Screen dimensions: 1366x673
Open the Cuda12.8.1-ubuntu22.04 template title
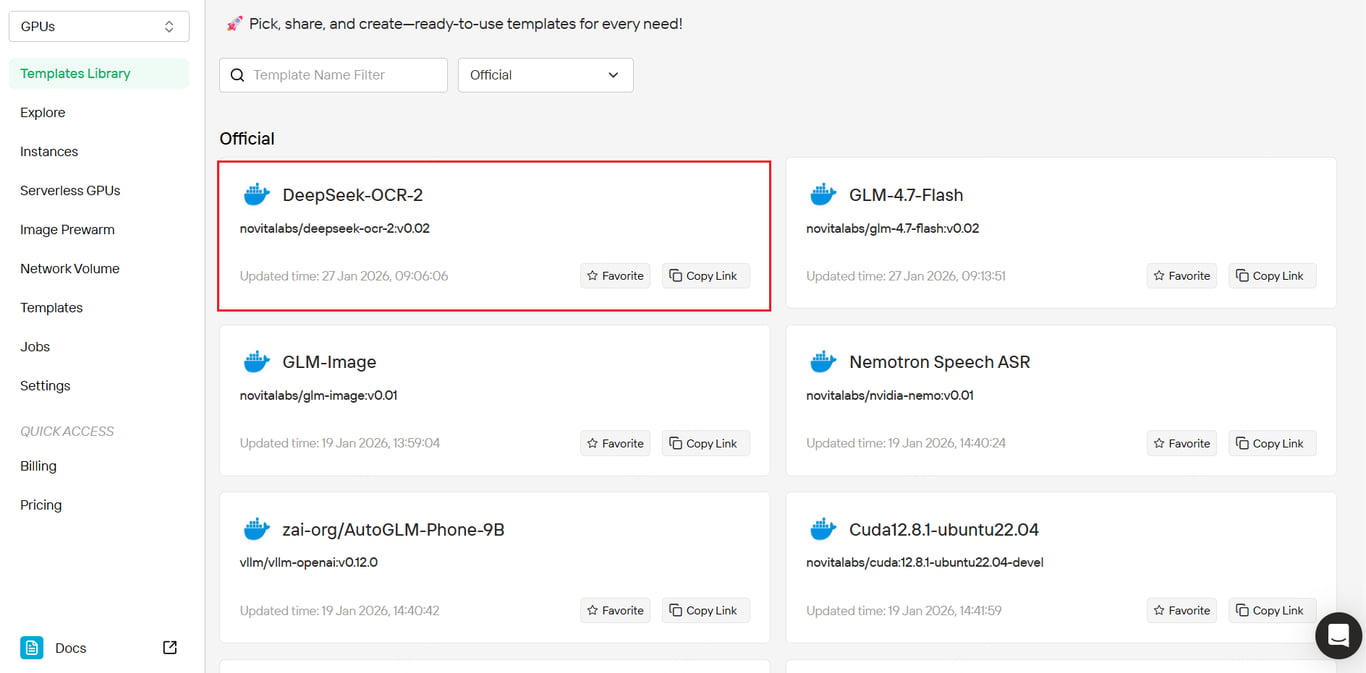click(944, 529)
